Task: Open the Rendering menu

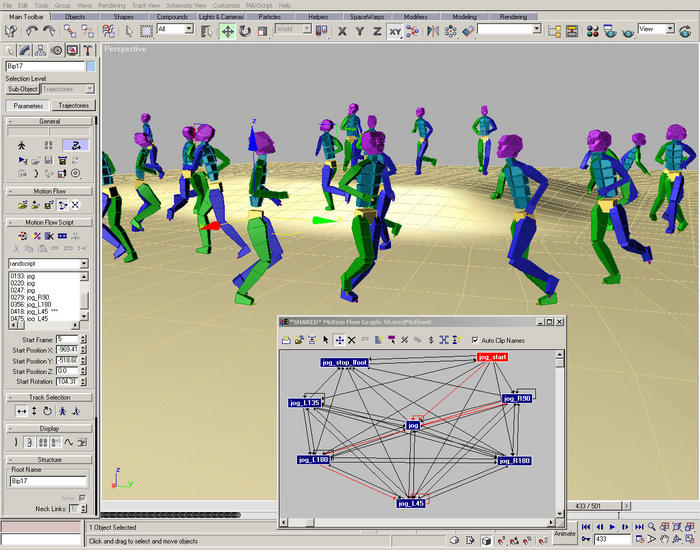Action: (x=112, y=5)
